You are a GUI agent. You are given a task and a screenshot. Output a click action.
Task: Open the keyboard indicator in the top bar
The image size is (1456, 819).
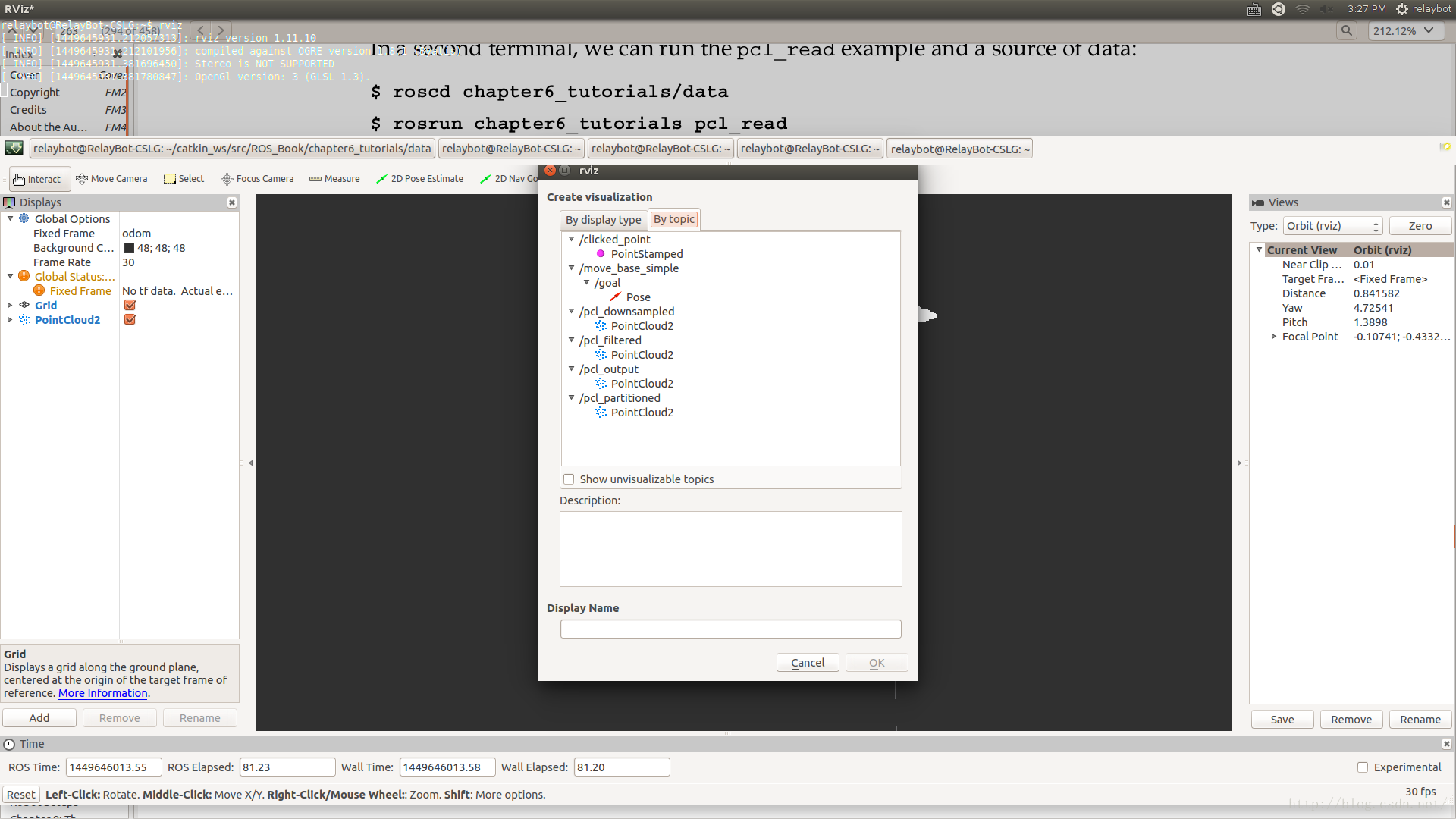pyautogui.click(x=1254, y=9)
